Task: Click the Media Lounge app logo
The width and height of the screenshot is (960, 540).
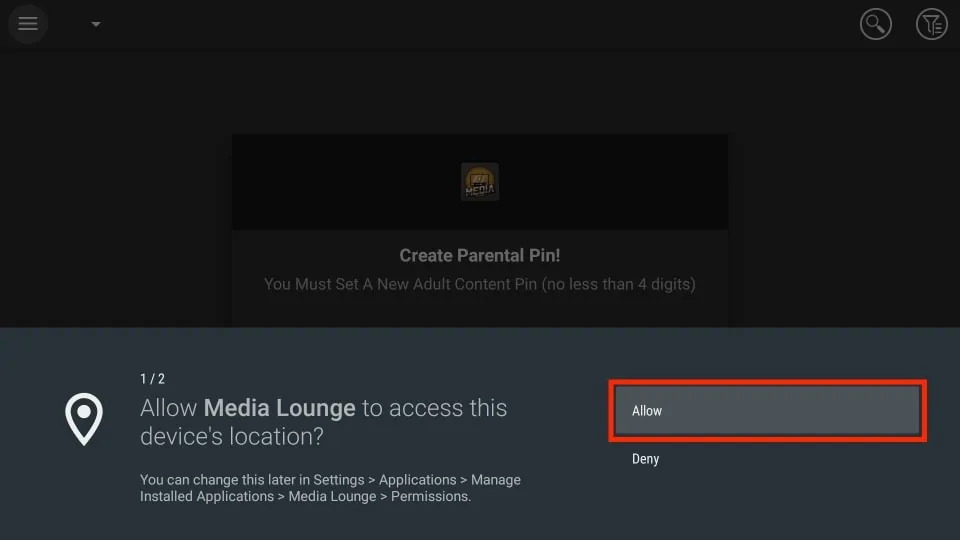Action: (479, 181)
